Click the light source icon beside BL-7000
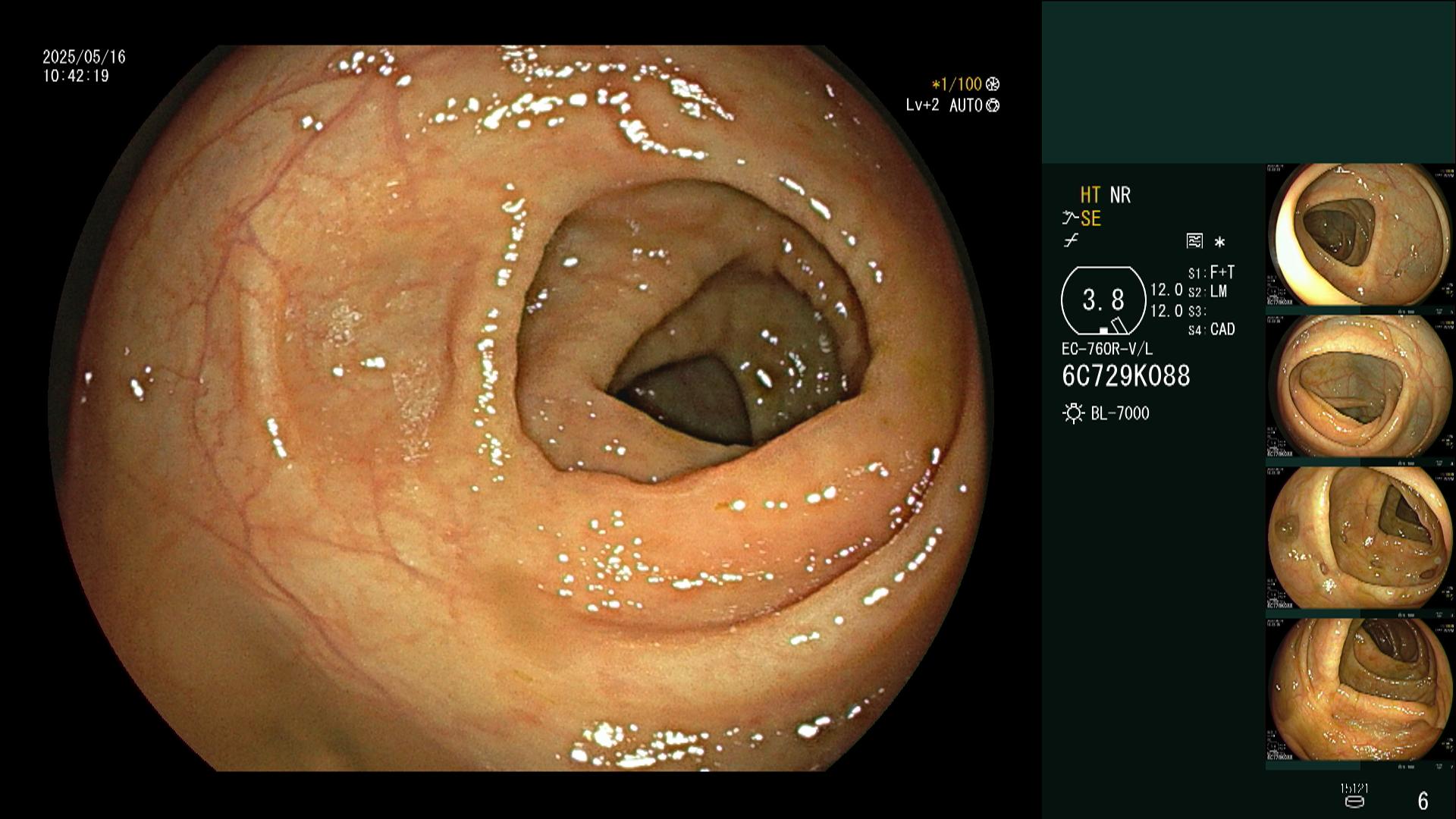 pos(1073,413)
